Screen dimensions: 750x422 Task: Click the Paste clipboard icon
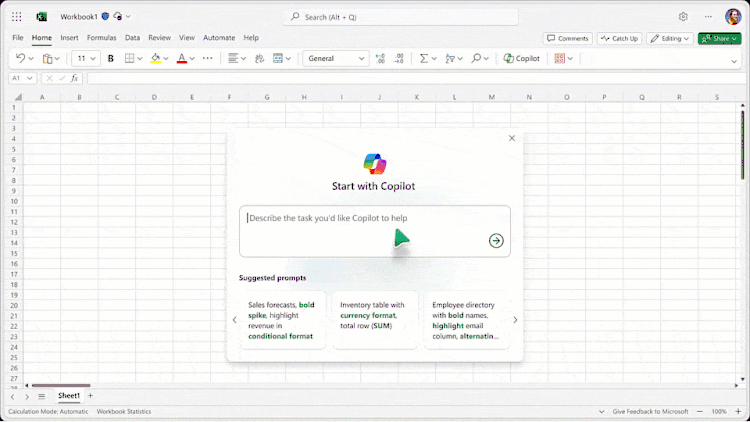(47, 58)
